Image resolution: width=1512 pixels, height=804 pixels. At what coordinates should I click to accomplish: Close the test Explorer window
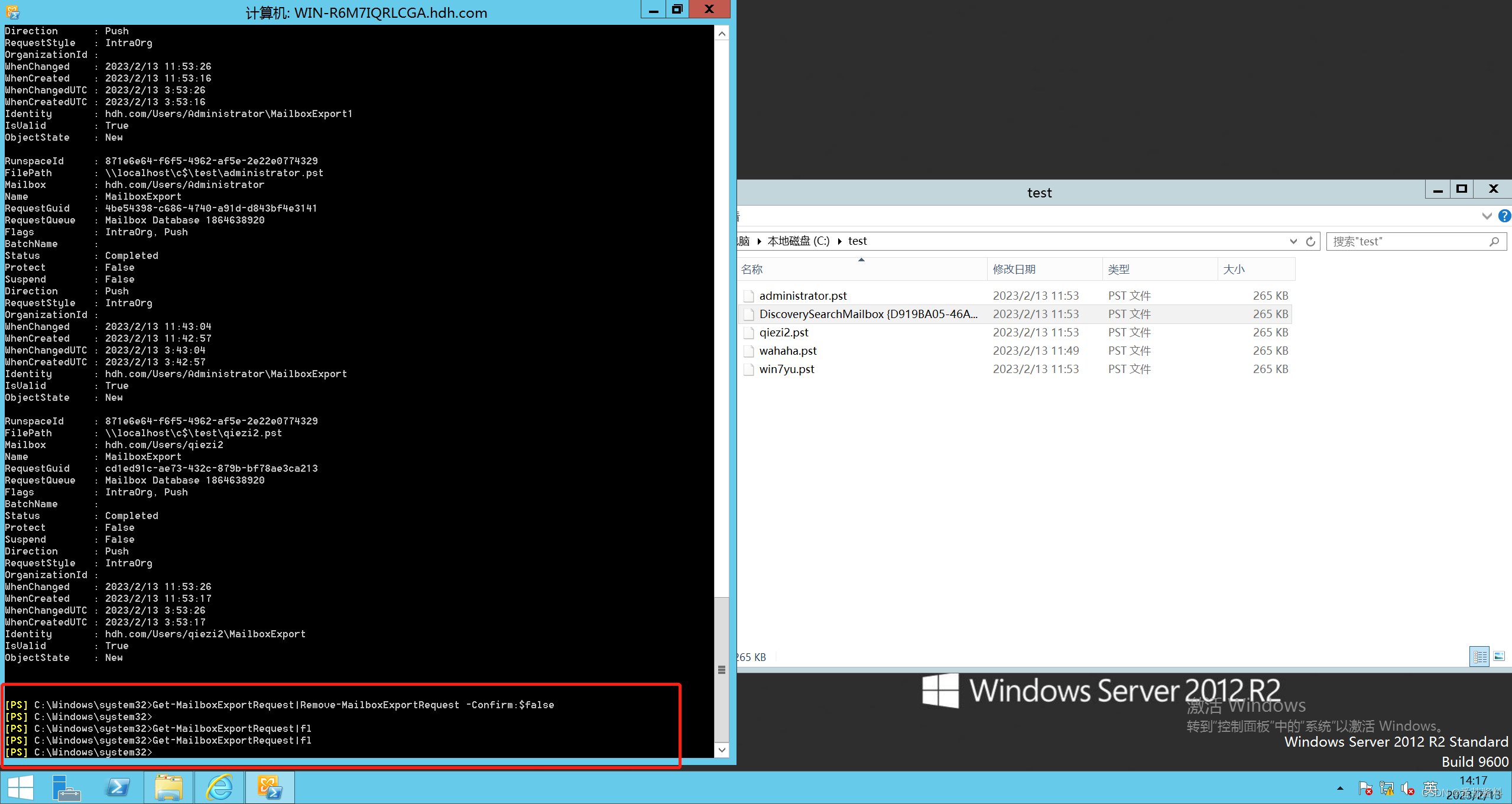1493,189
